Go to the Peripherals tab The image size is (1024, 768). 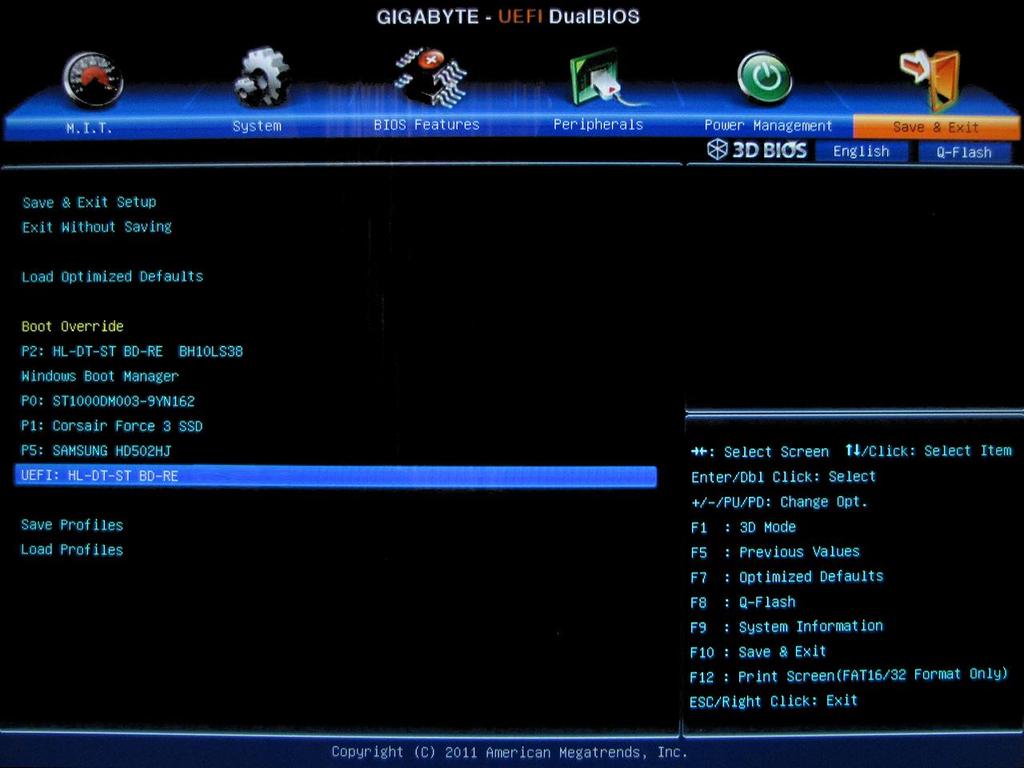(x=598, y=124)
